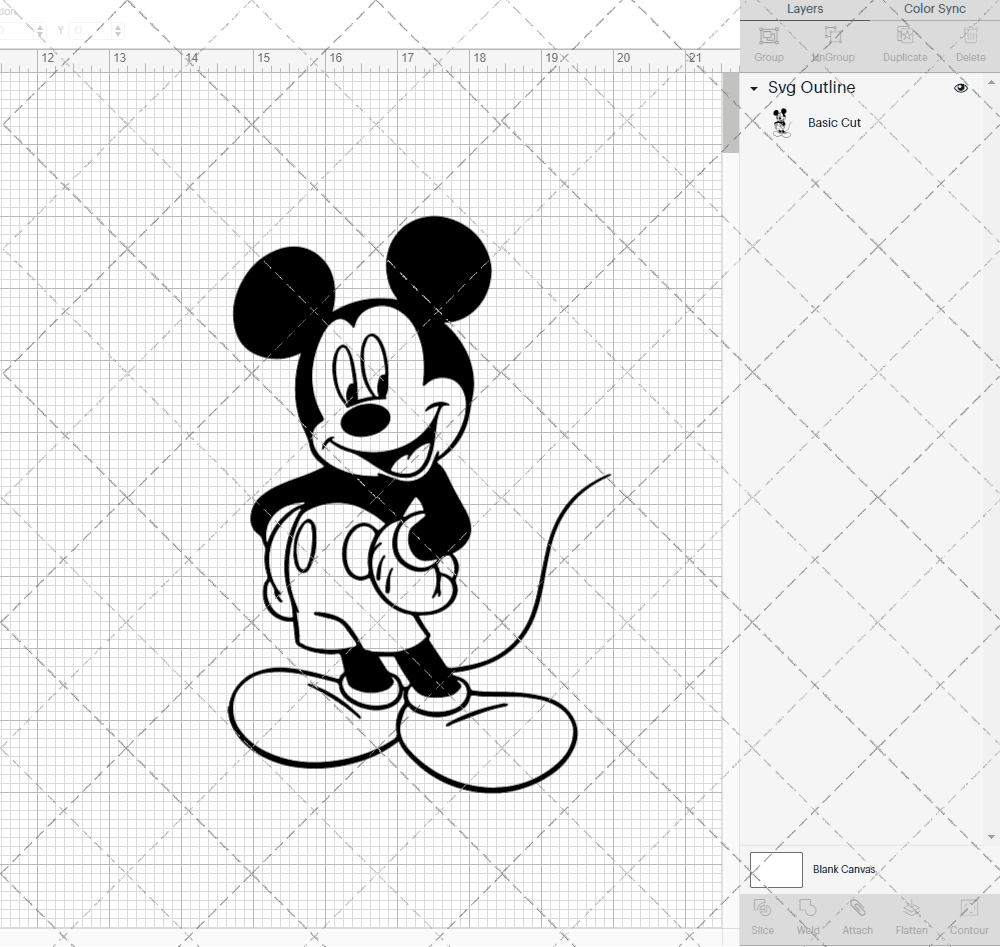Select the Svg Outline group name

(x=811, y=87)
